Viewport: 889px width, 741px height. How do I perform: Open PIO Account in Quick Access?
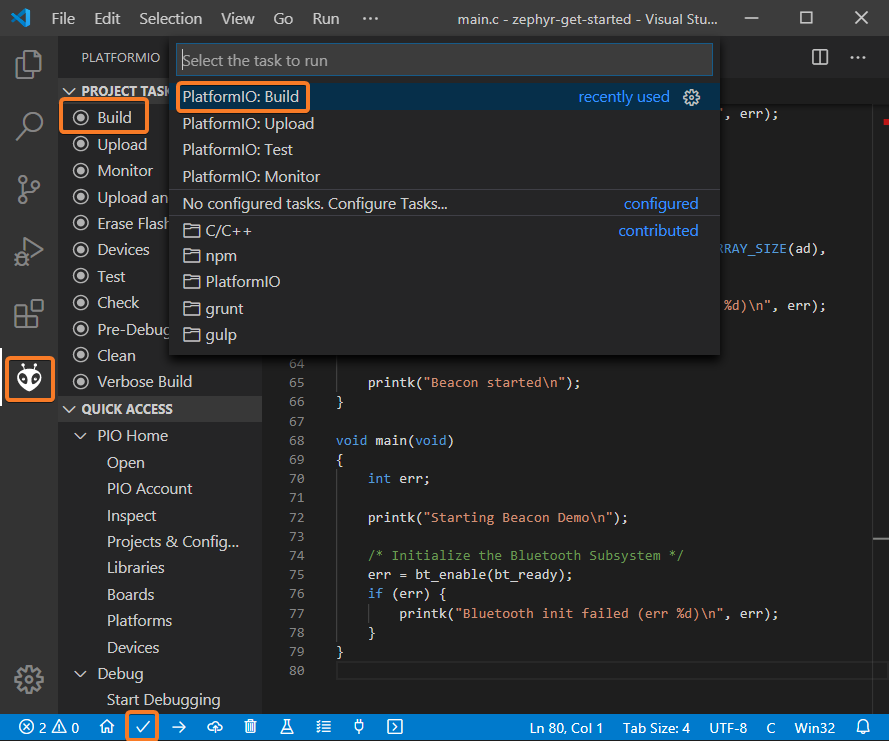pos(150,489)
